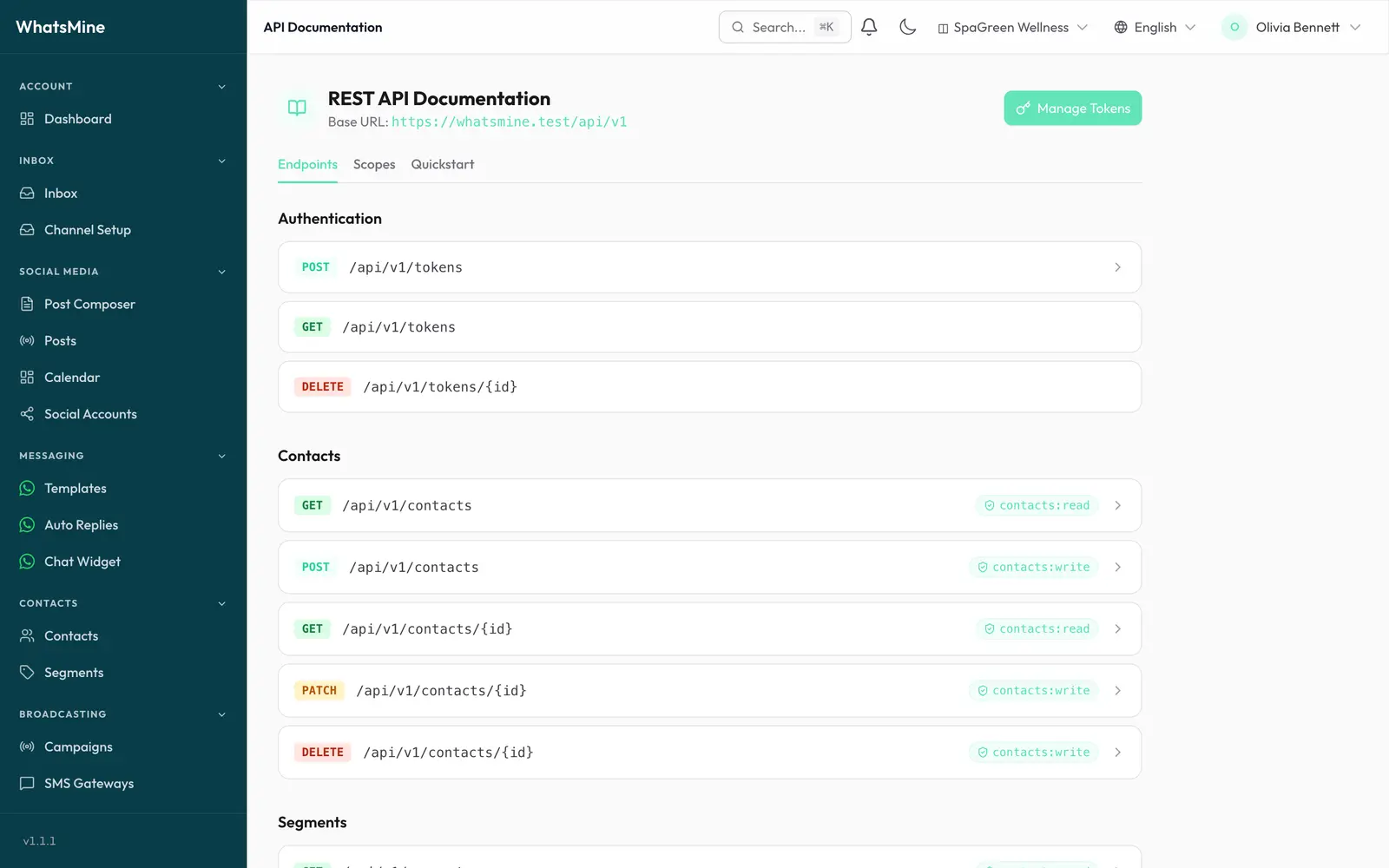
Task: Collapse the Social Media sidebar section
Action: pos(221,272)
